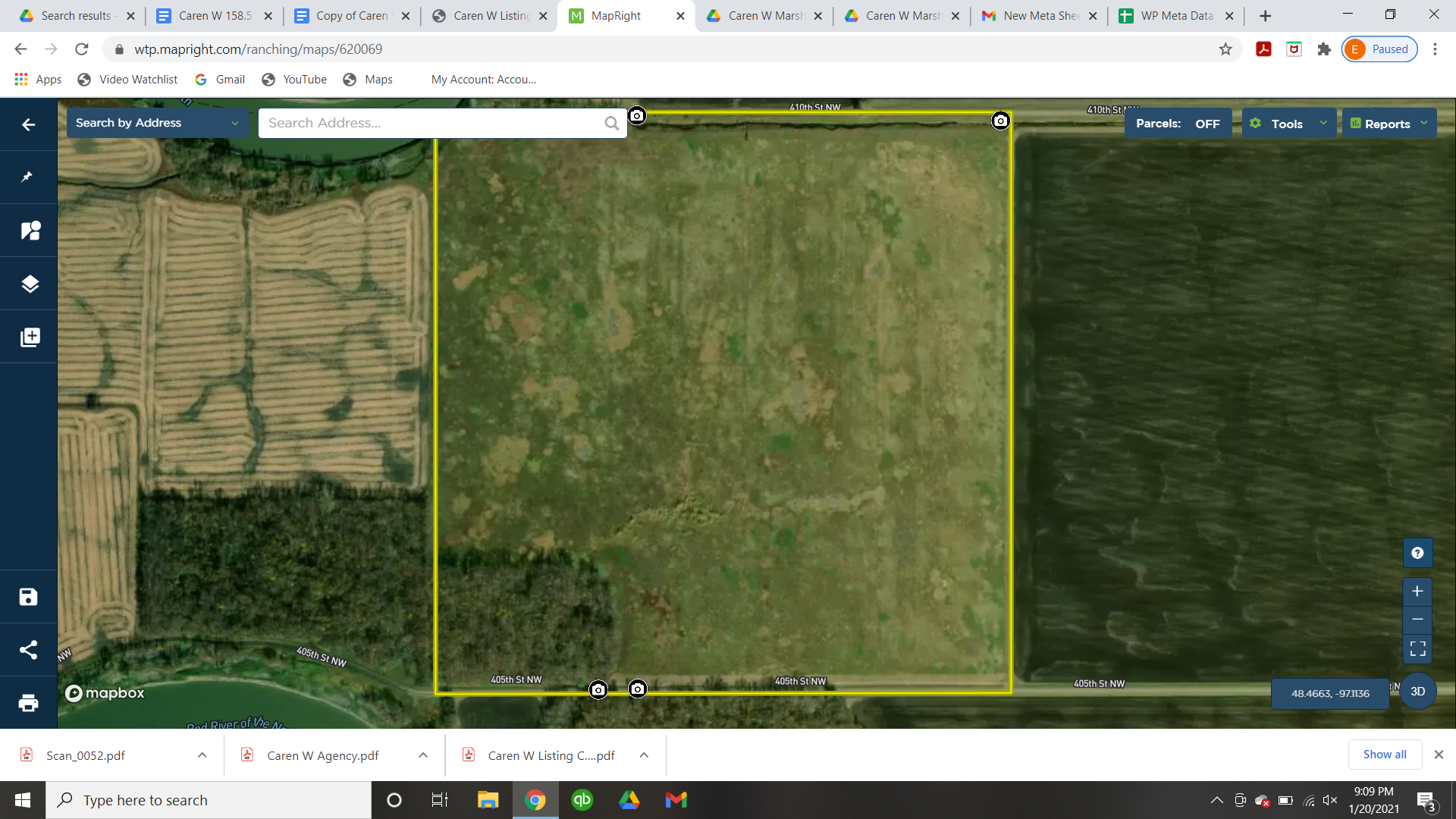Switch to the WP Meta Data tab

1175,15
